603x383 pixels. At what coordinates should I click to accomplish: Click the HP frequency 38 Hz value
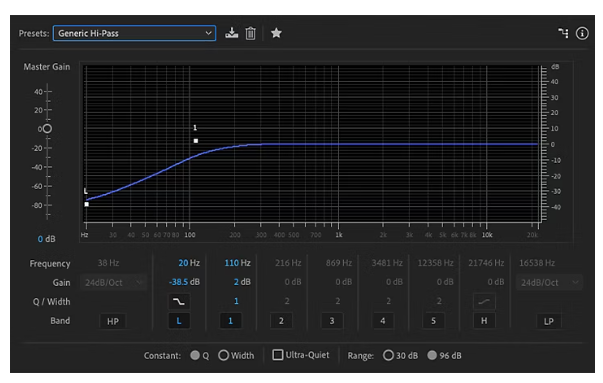[108, 263]
